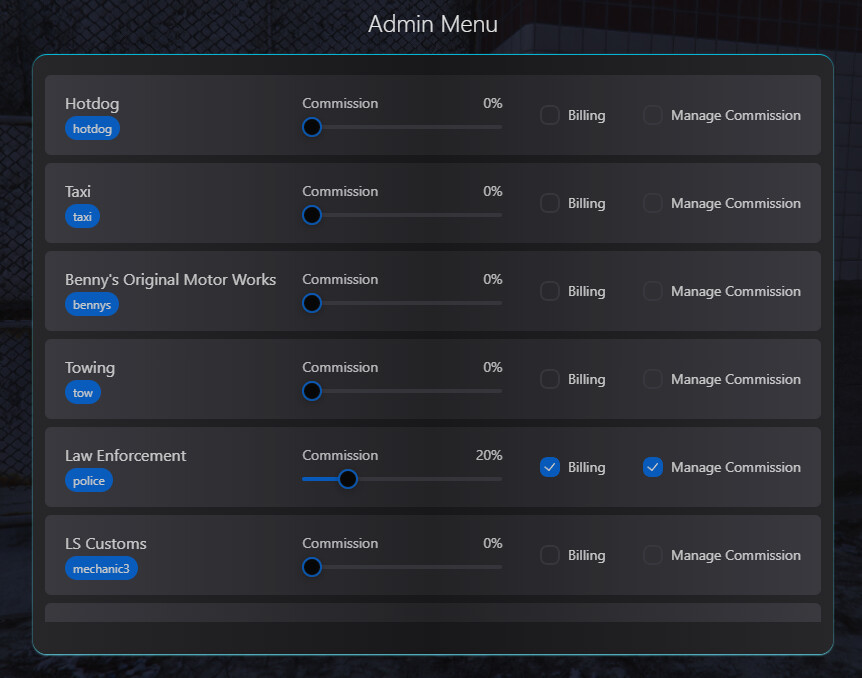
Task: Click the Towing commission slider handle
Action: 311,391
